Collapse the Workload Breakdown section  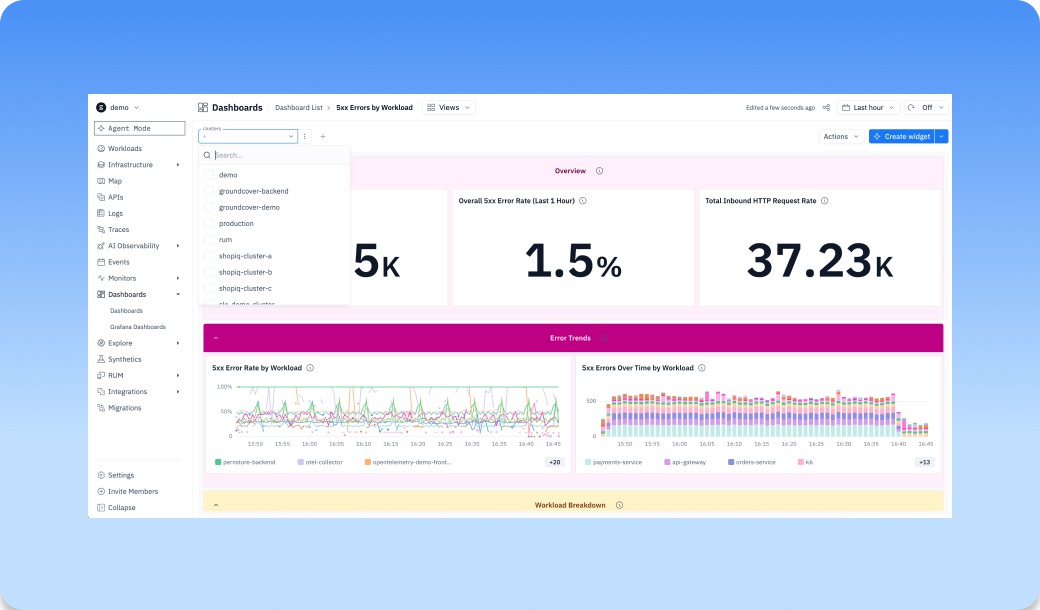click(x=216, y=505)
